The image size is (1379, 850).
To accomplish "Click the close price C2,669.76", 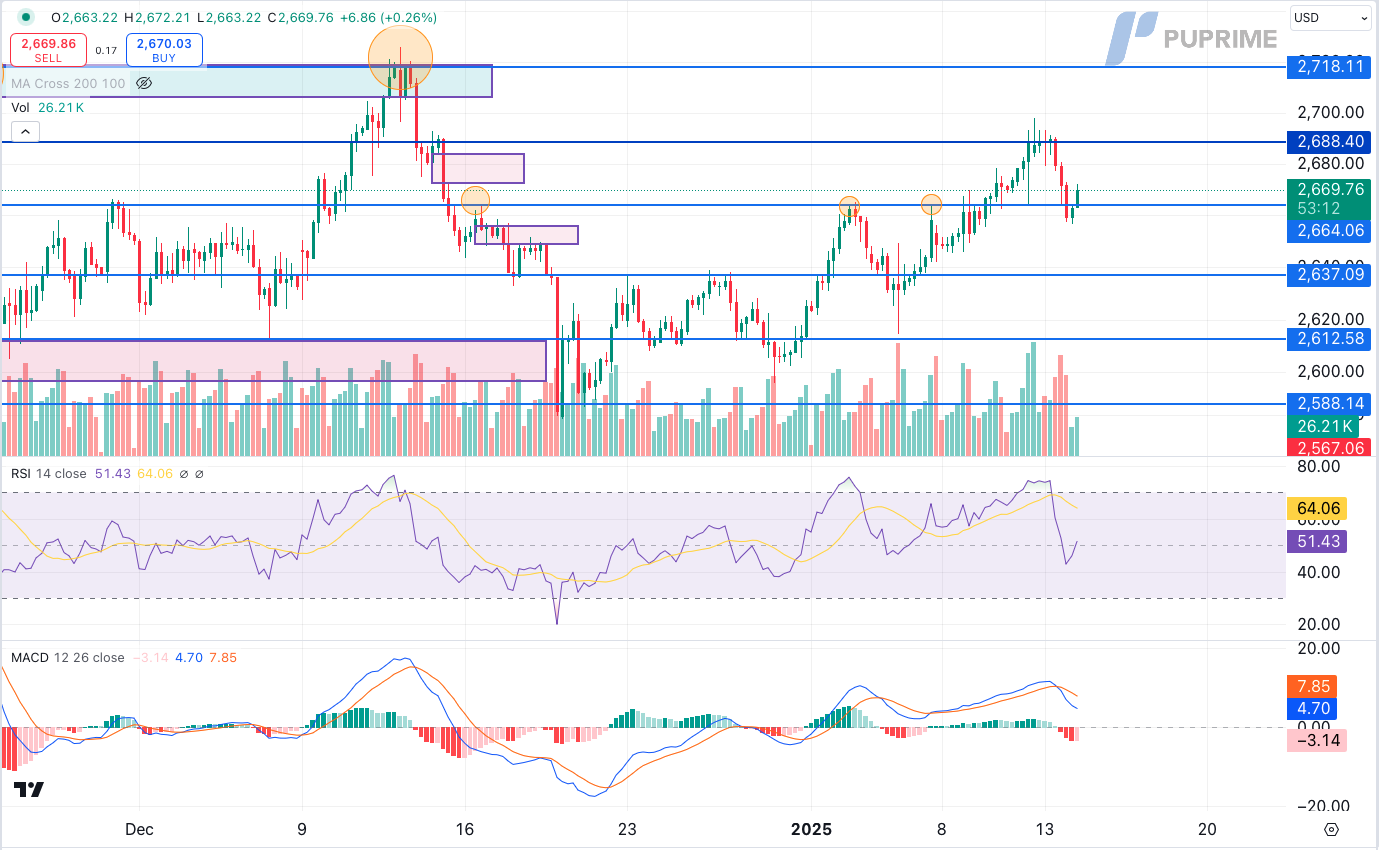I will pyautogui.click(x=299, y=17).
